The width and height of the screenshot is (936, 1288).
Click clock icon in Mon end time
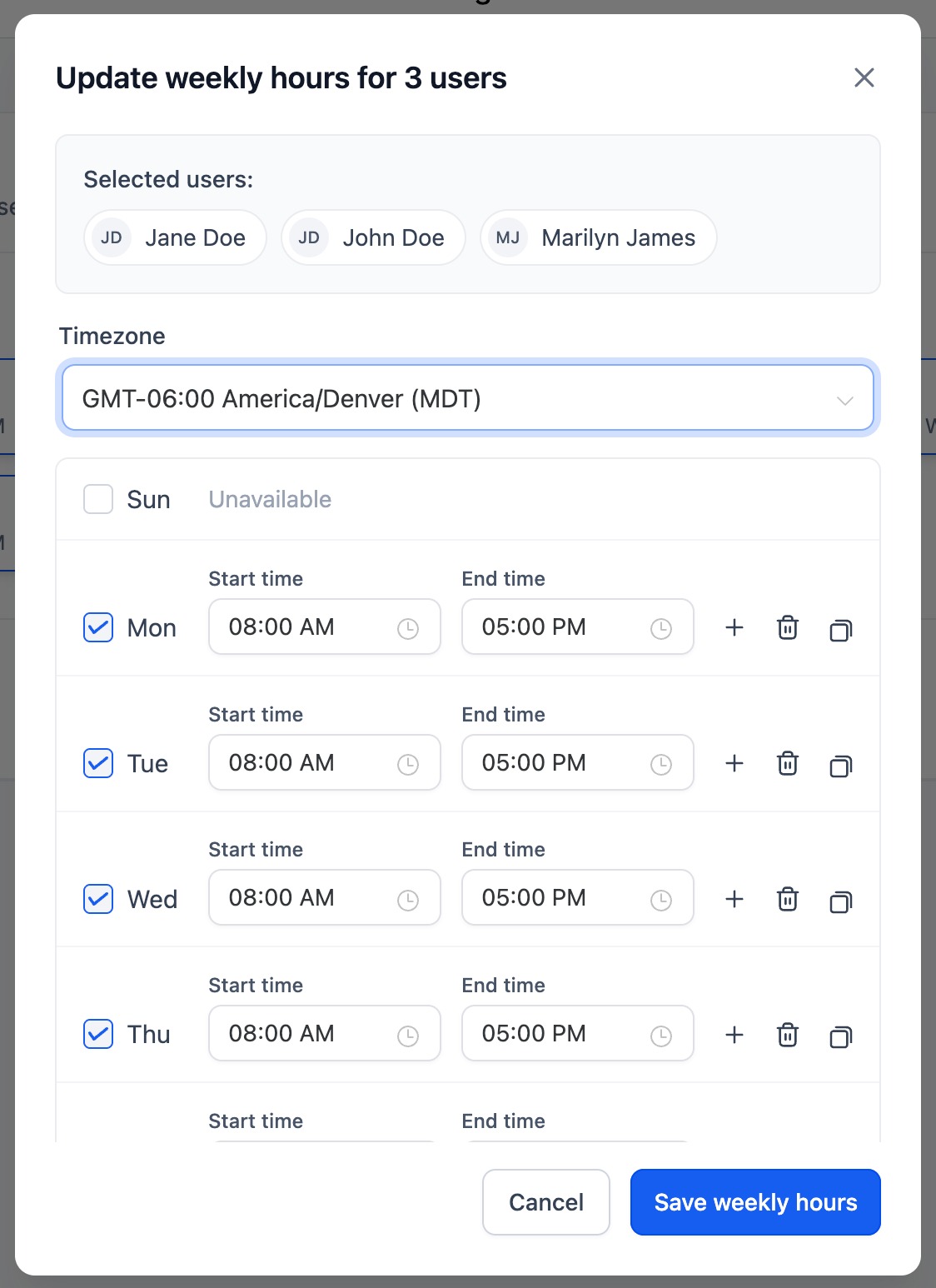pos(661,629)
